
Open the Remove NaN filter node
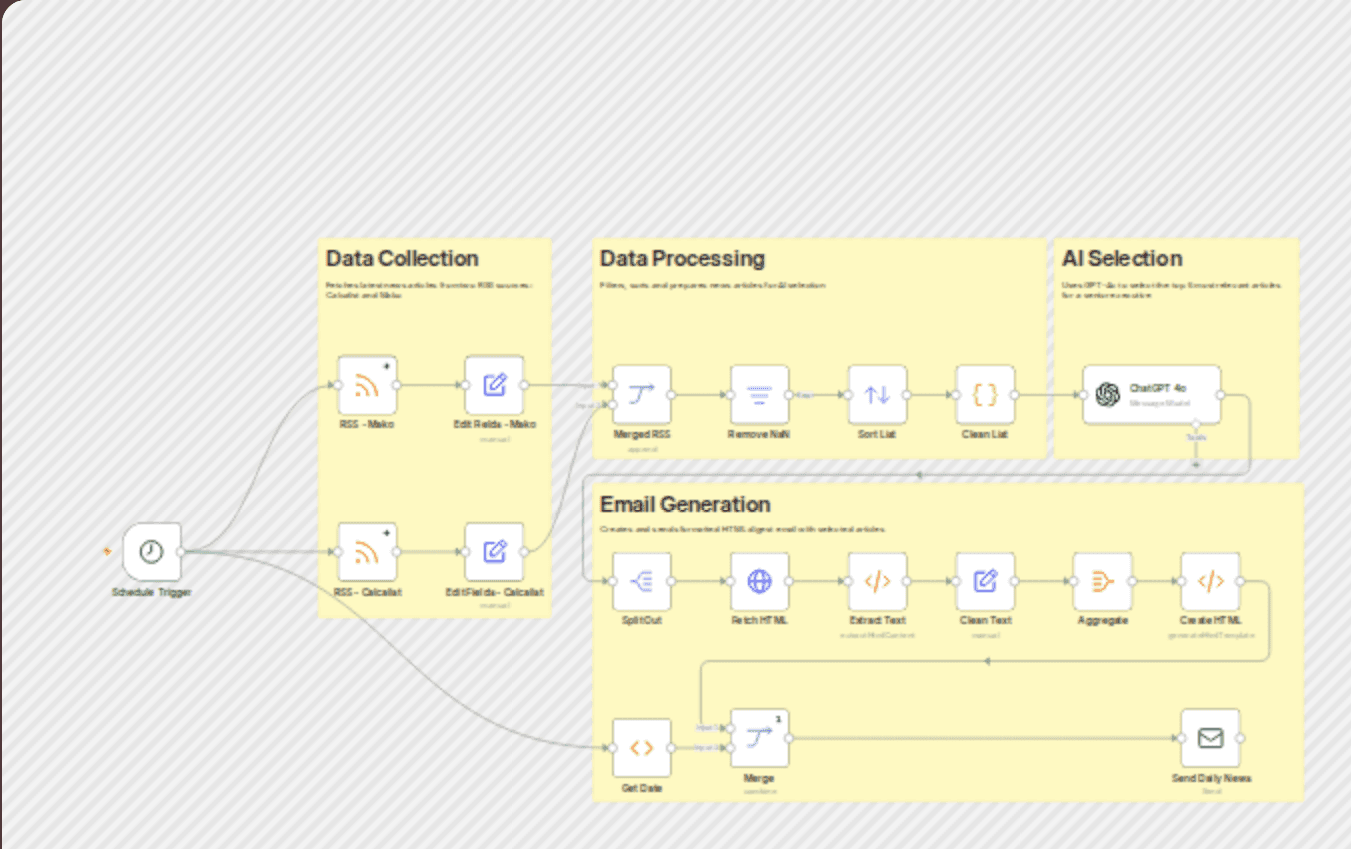(x=759, y=394)
